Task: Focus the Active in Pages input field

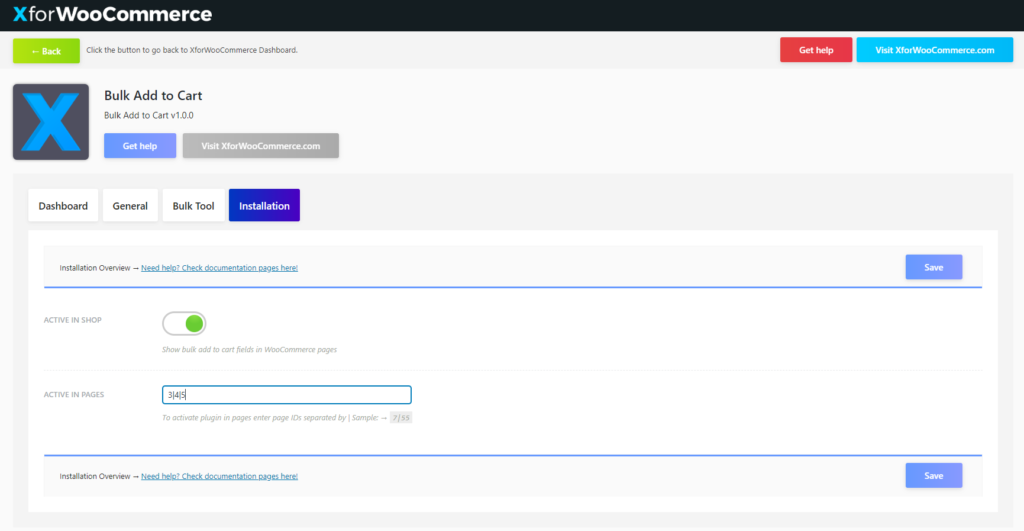Action: pos(287,394)
